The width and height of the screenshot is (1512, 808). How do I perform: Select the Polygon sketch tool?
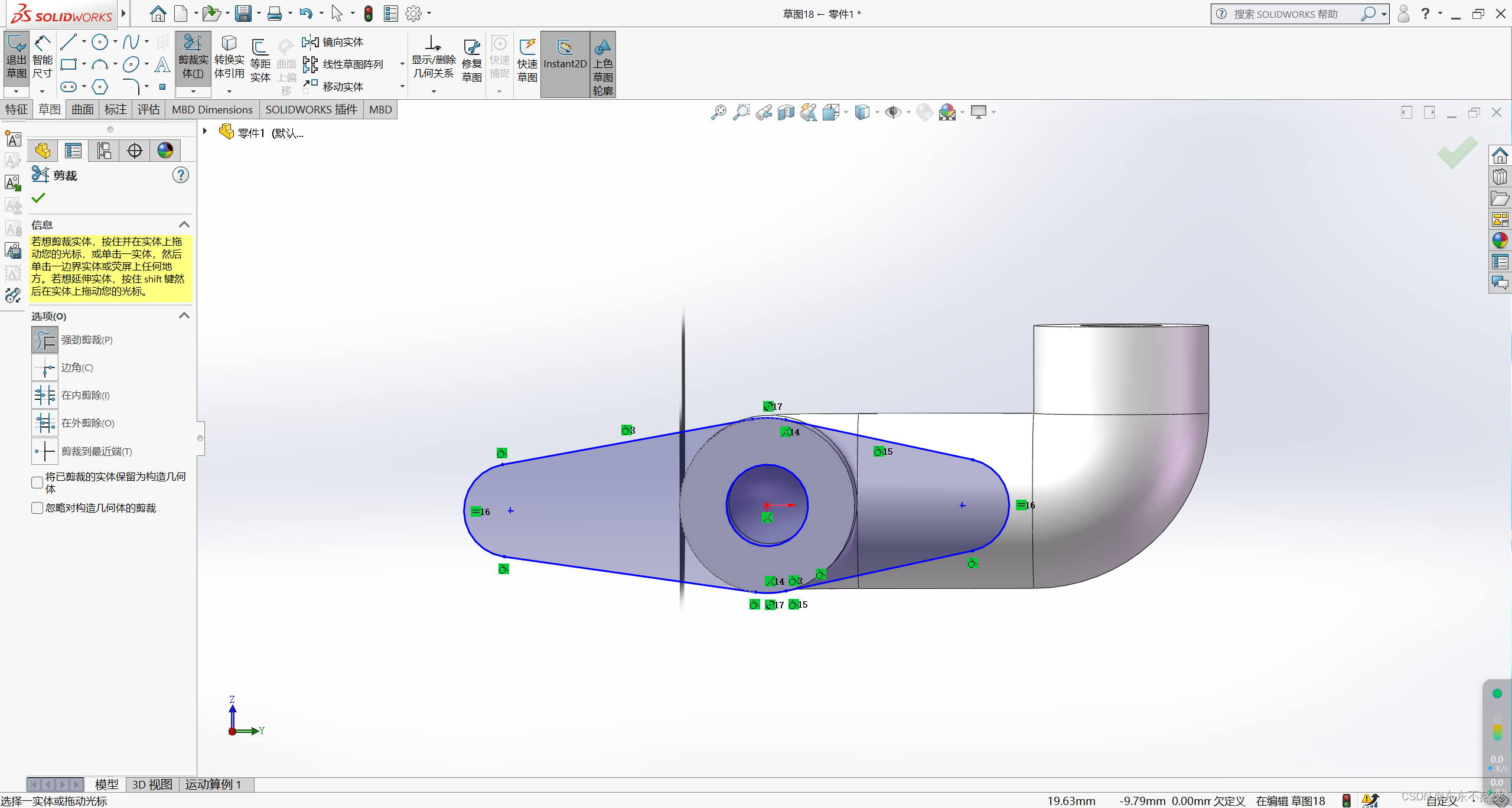pyautogui.click(x=100, y=87)
